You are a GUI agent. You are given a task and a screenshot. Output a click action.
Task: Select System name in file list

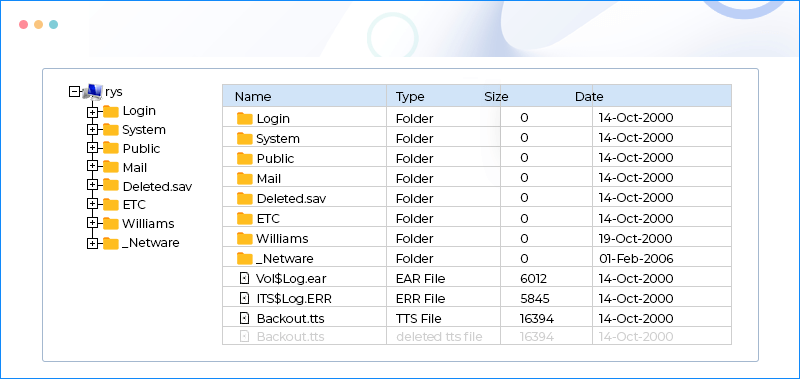[x=278, y=139]
